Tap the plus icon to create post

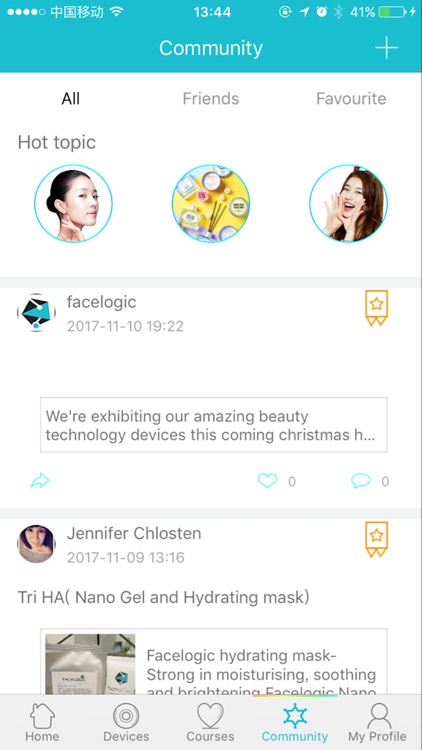[386, 47]
